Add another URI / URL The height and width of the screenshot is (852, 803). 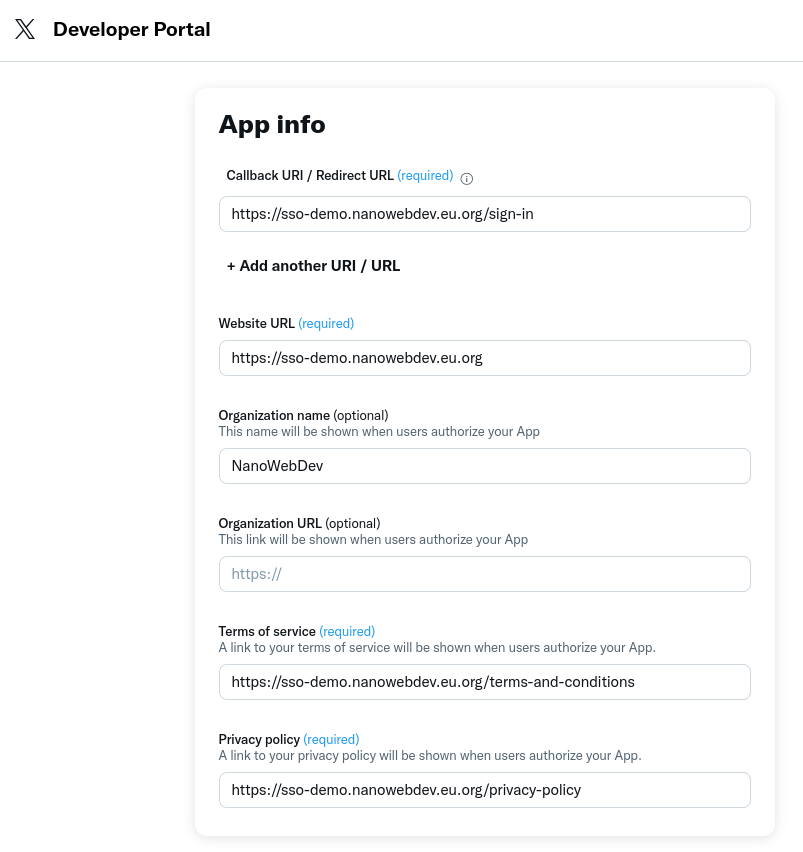(313, 266)
